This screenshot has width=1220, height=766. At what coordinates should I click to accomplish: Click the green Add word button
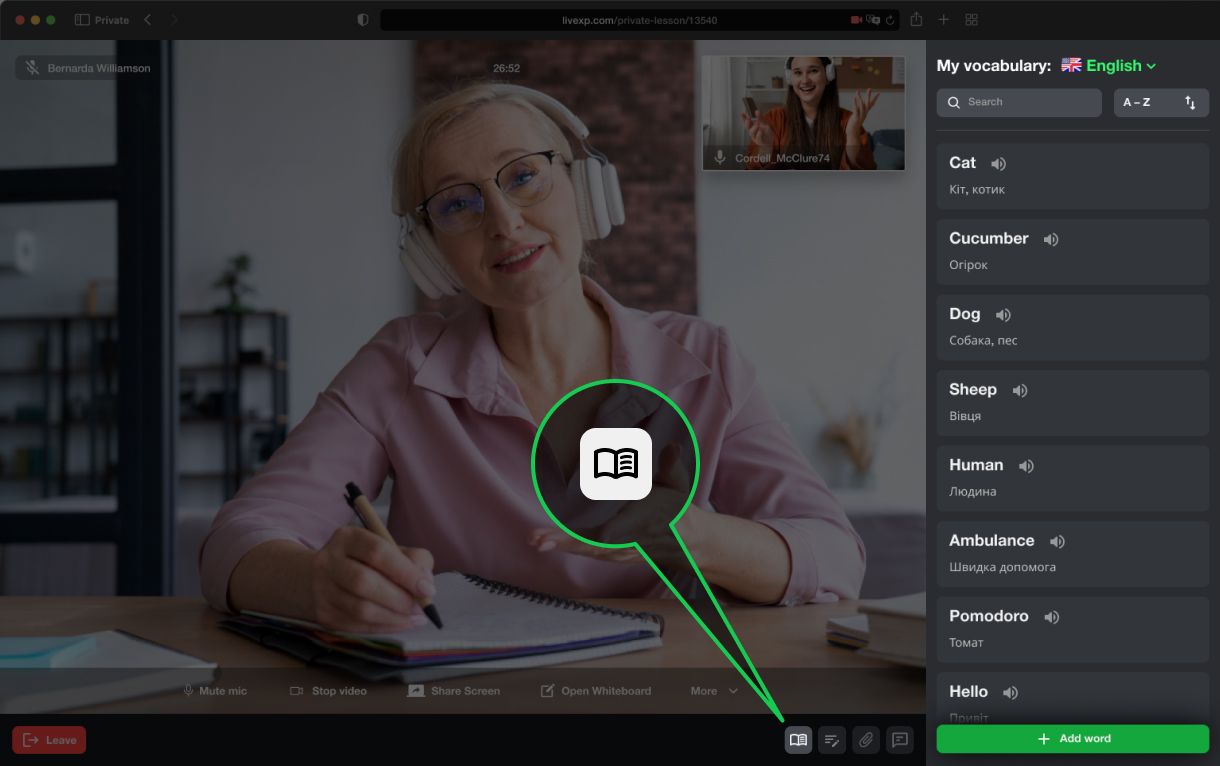pos(1072,739)
